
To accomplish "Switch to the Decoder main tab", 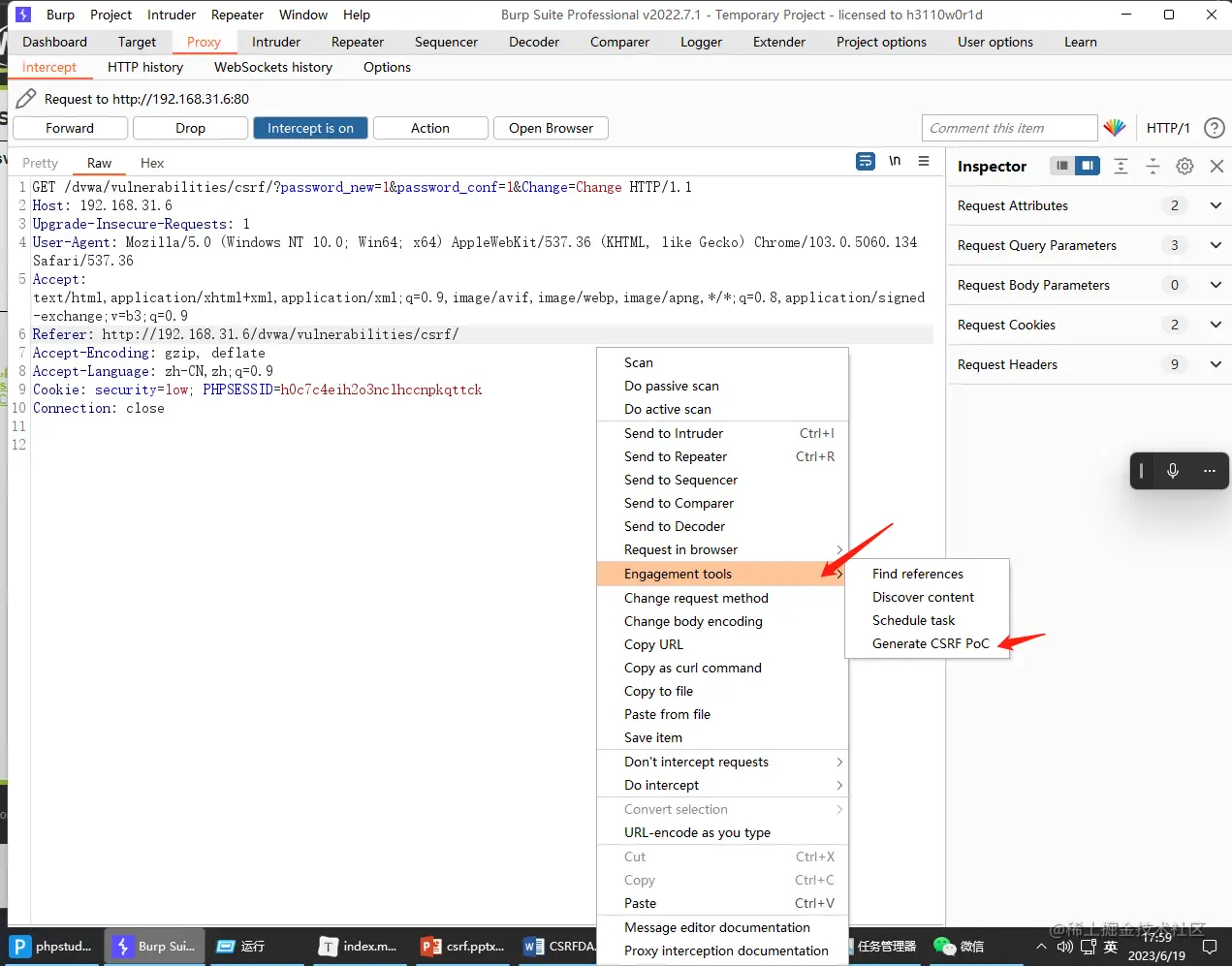I will (534, 42).
